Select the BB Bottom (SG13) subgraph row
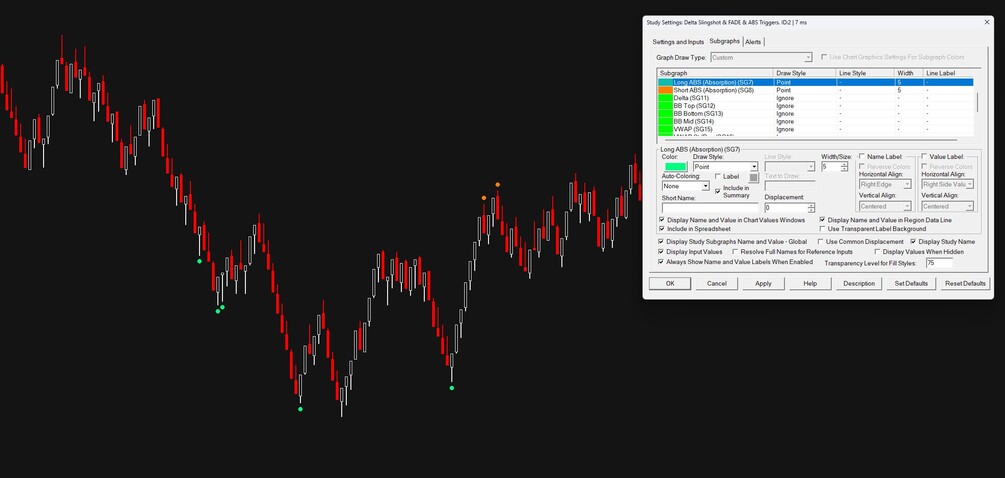1005x478 pixels. tap(815, 113)
